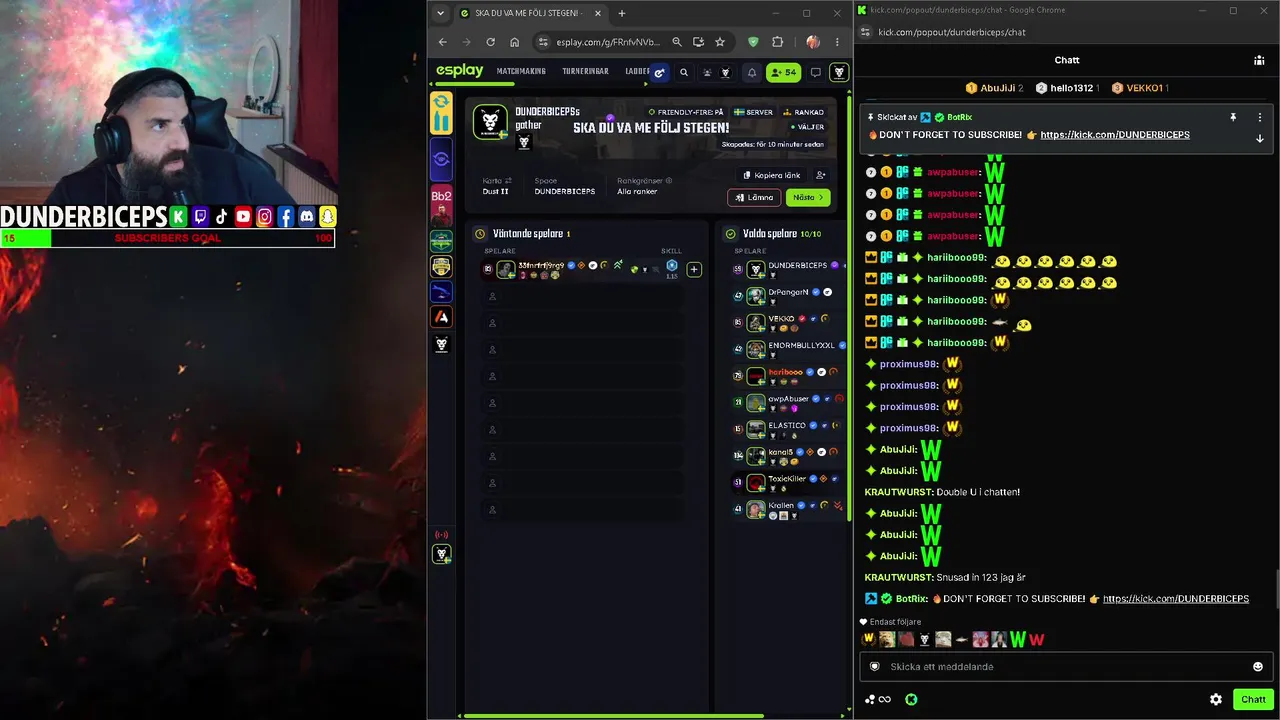This screenshot has height=720, width=1280.
Task: Click AbuJiJi in the top gifters leaderboard
Action: (995, 88)
